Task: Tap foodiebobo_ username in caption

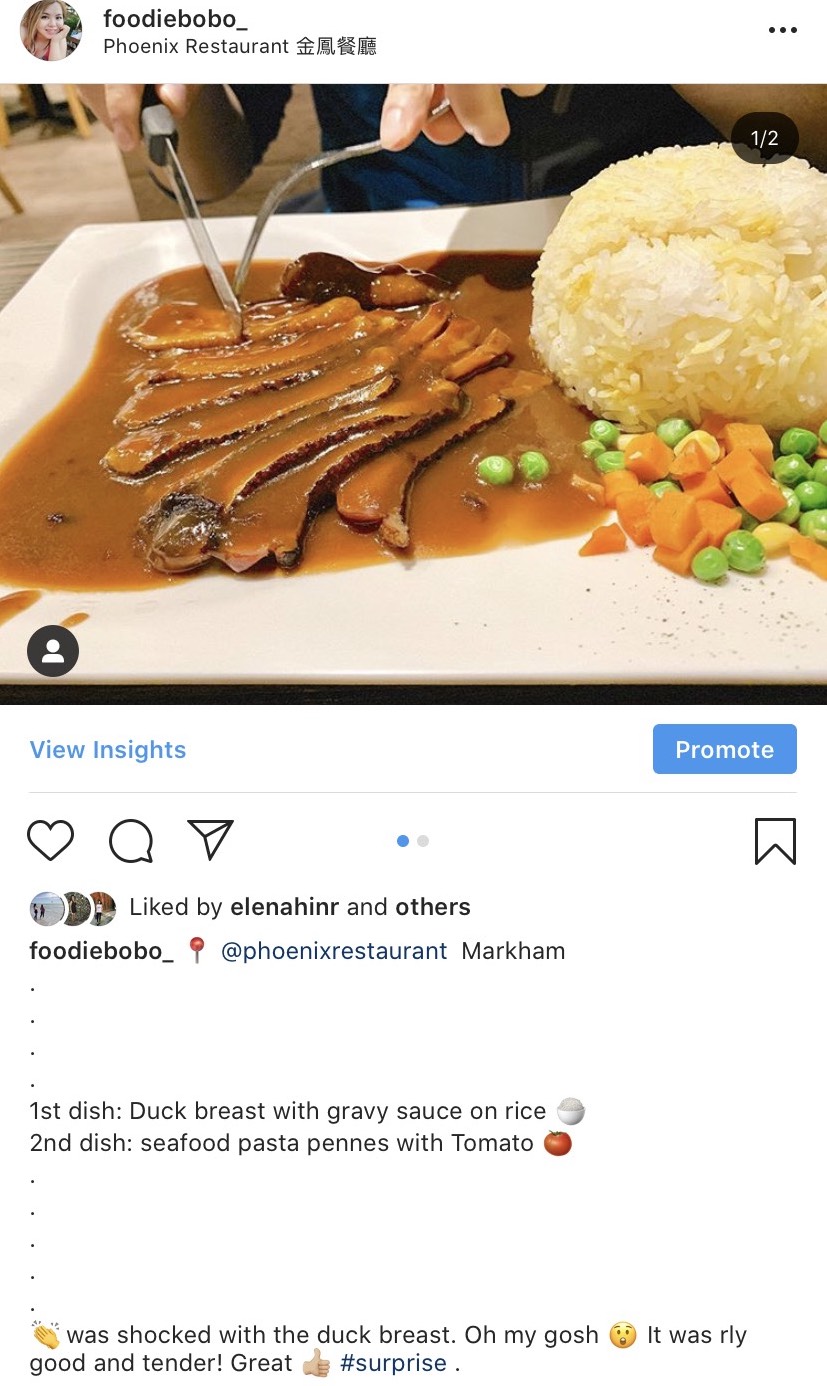Action: (x=101, y=951)
